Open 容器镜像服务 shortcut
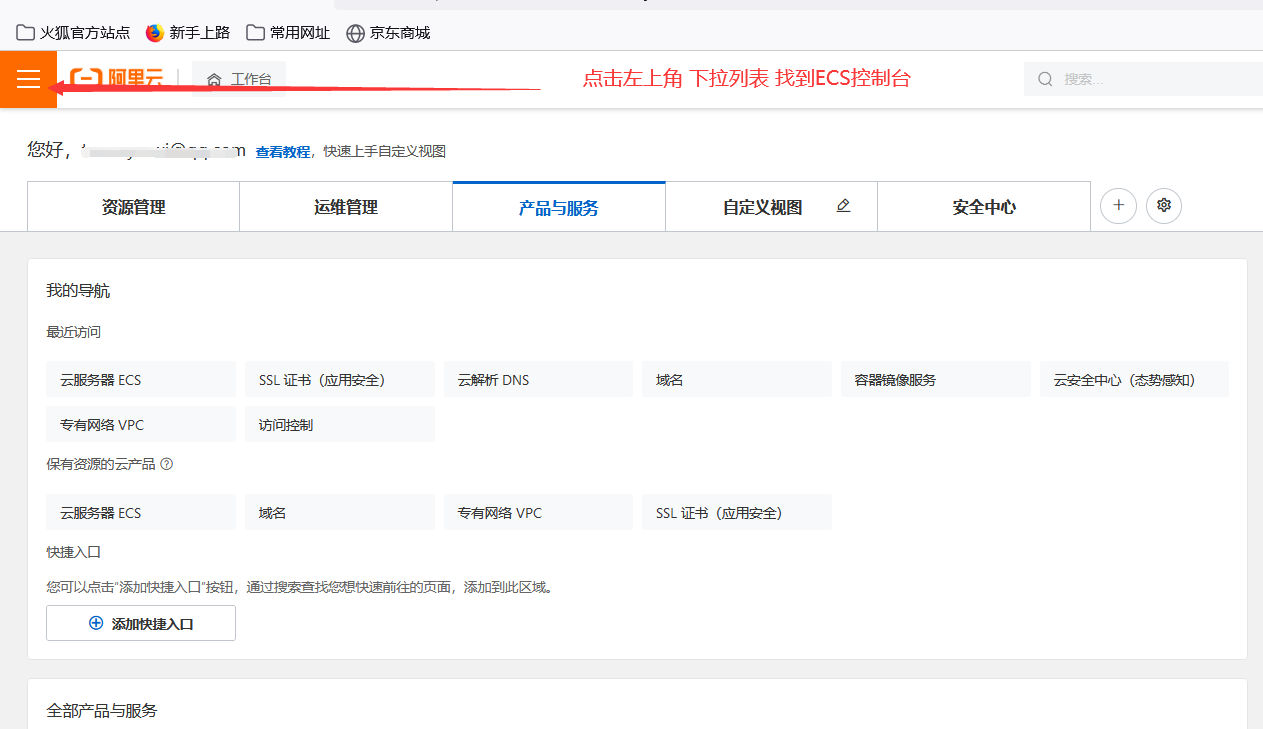1263x729 pixels. point(936,380)
